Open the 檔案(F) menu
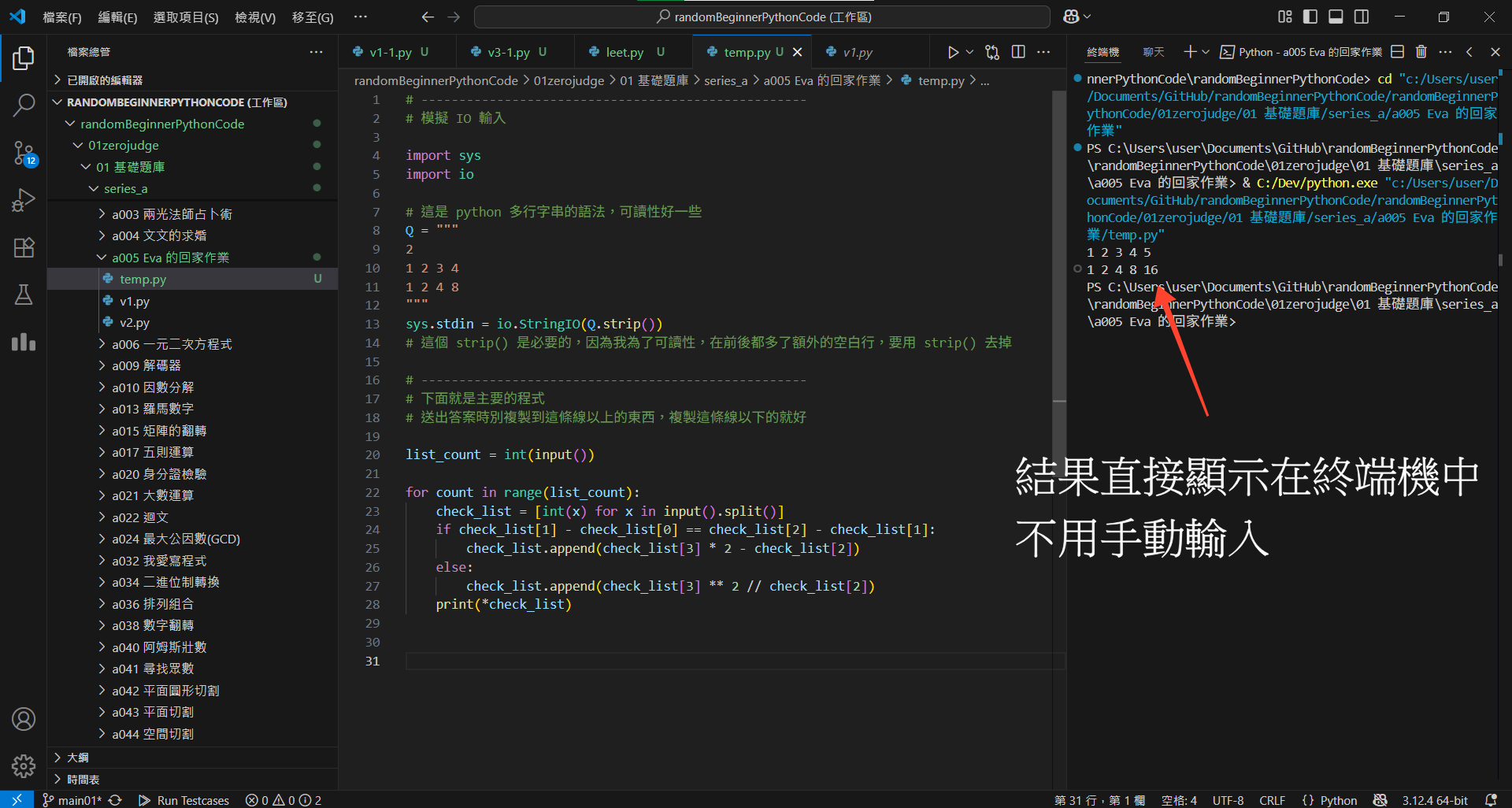Screen dimensions: 1512x808 pyautogui.click(x=61, y=17)
